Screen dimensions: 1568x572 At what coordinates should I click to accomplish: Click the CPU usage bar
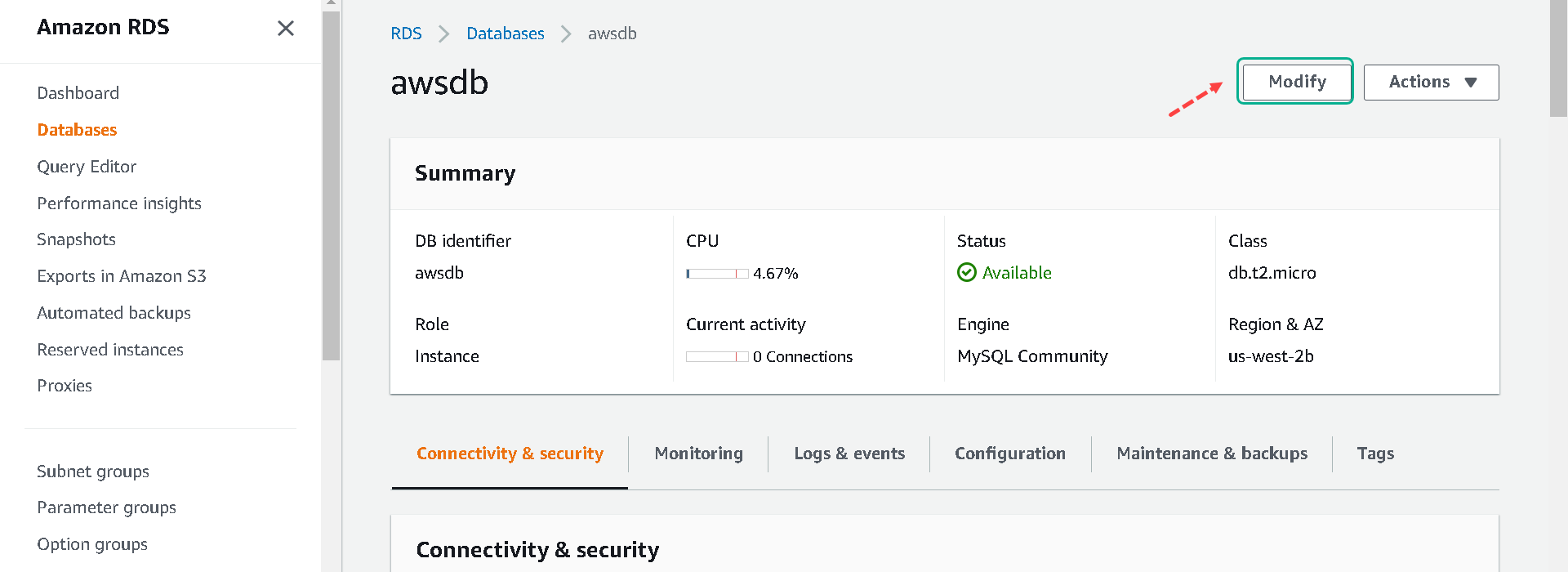pyautogui.click(x=717, y=274)
